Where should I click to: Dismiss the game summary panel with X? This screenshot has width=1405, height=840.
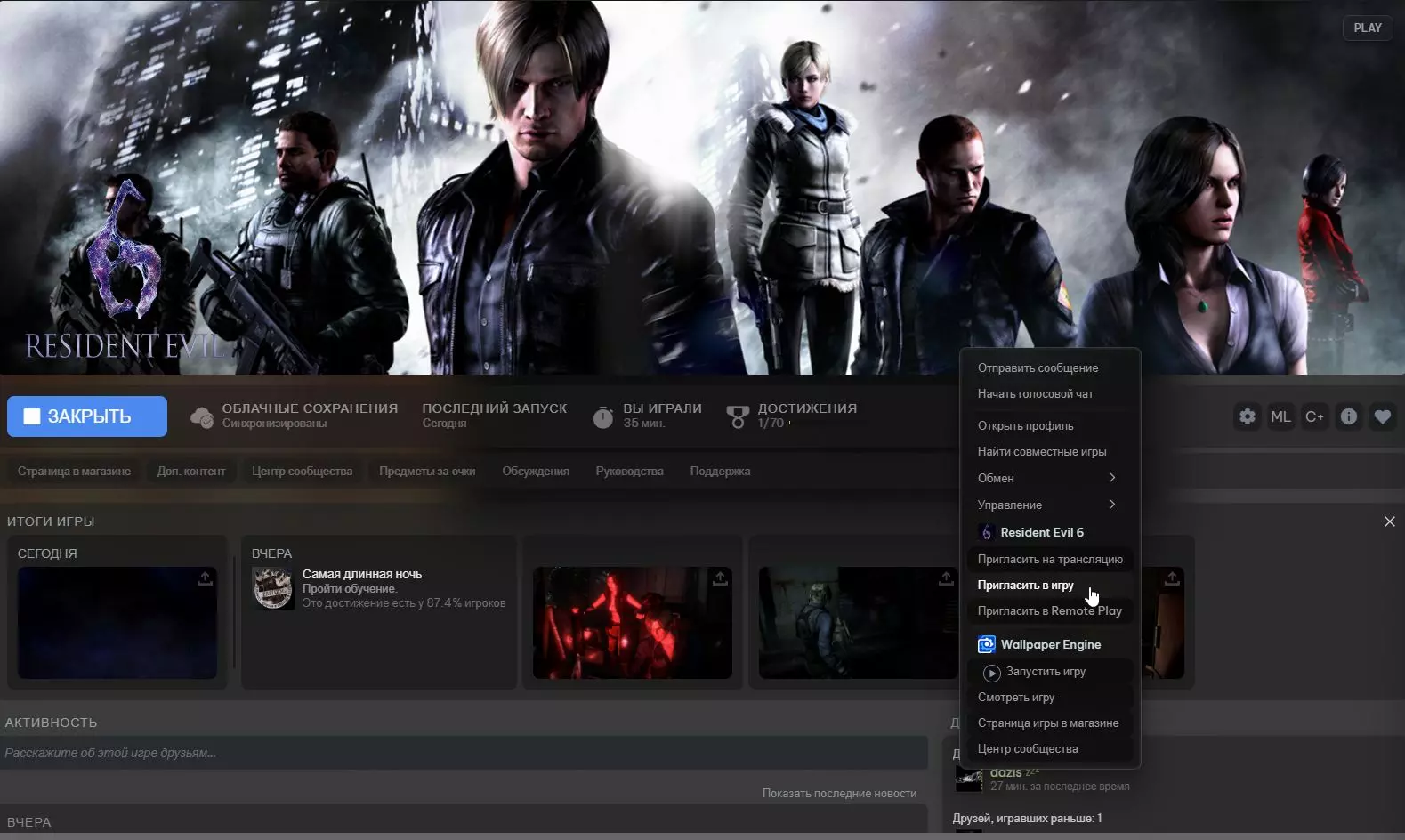(1389, 521)
